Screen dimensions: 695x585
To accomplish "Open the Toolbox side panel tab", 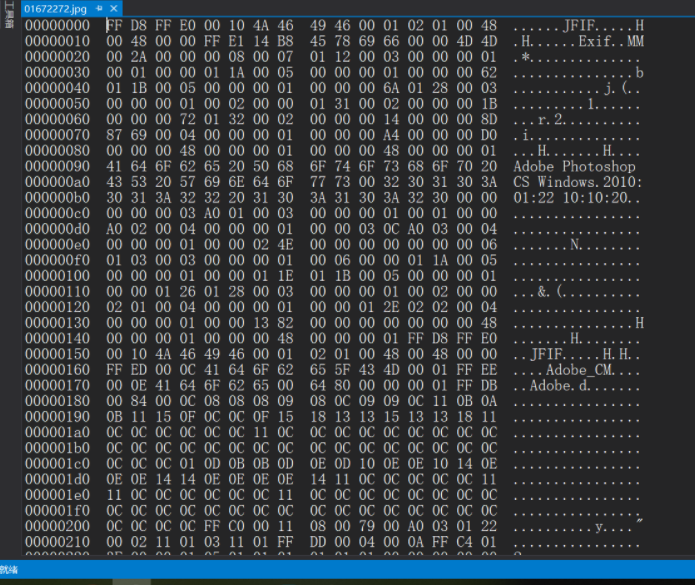I will coord(8,15).
